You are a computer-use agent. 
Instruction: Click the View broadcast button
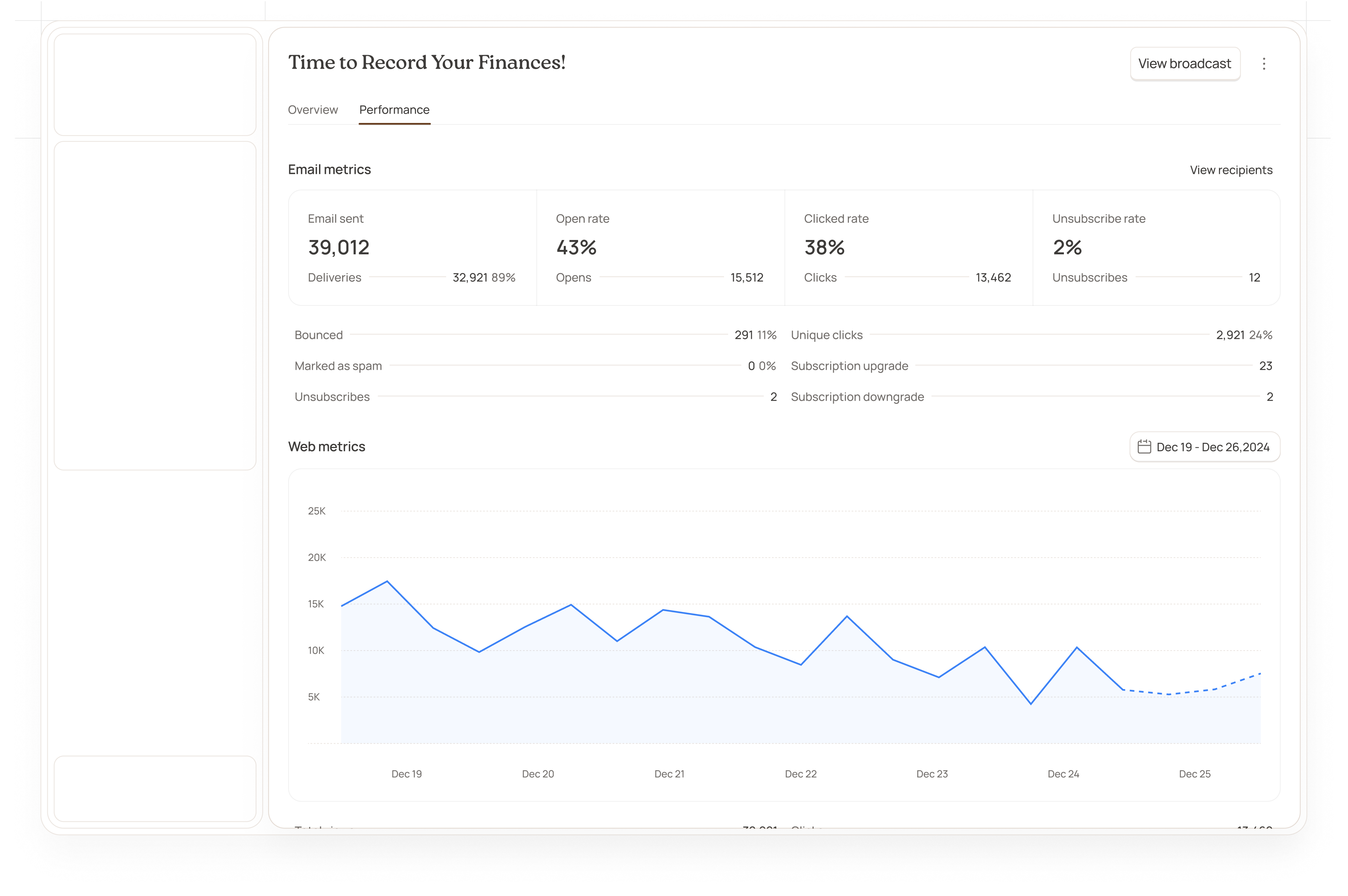tap(1184, 64)
